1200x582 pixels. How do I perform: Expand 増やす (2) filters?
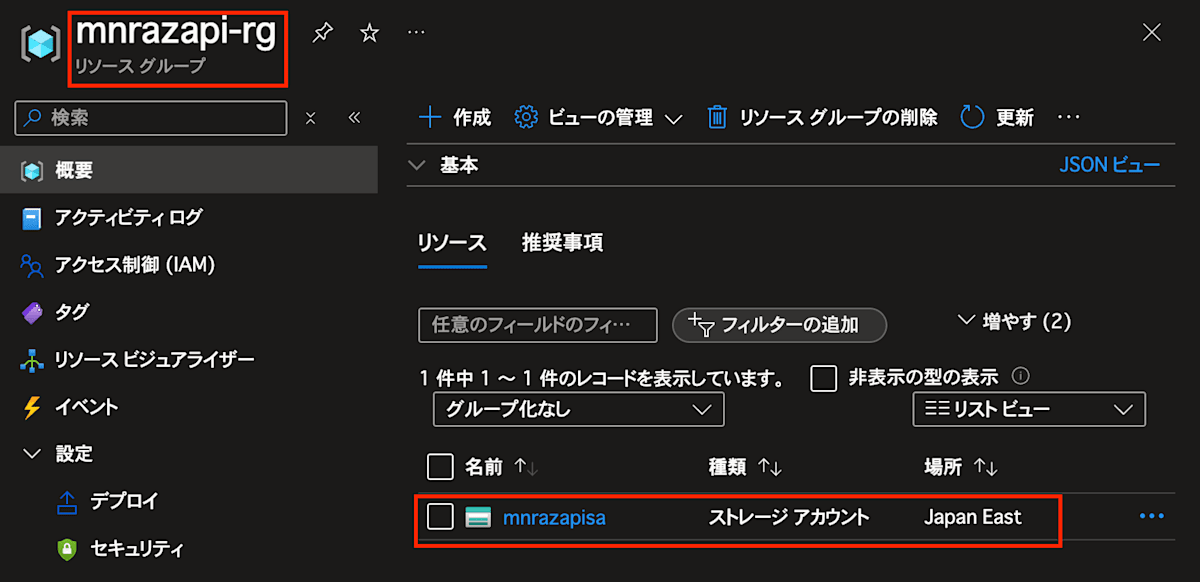tap(1014, 321)
